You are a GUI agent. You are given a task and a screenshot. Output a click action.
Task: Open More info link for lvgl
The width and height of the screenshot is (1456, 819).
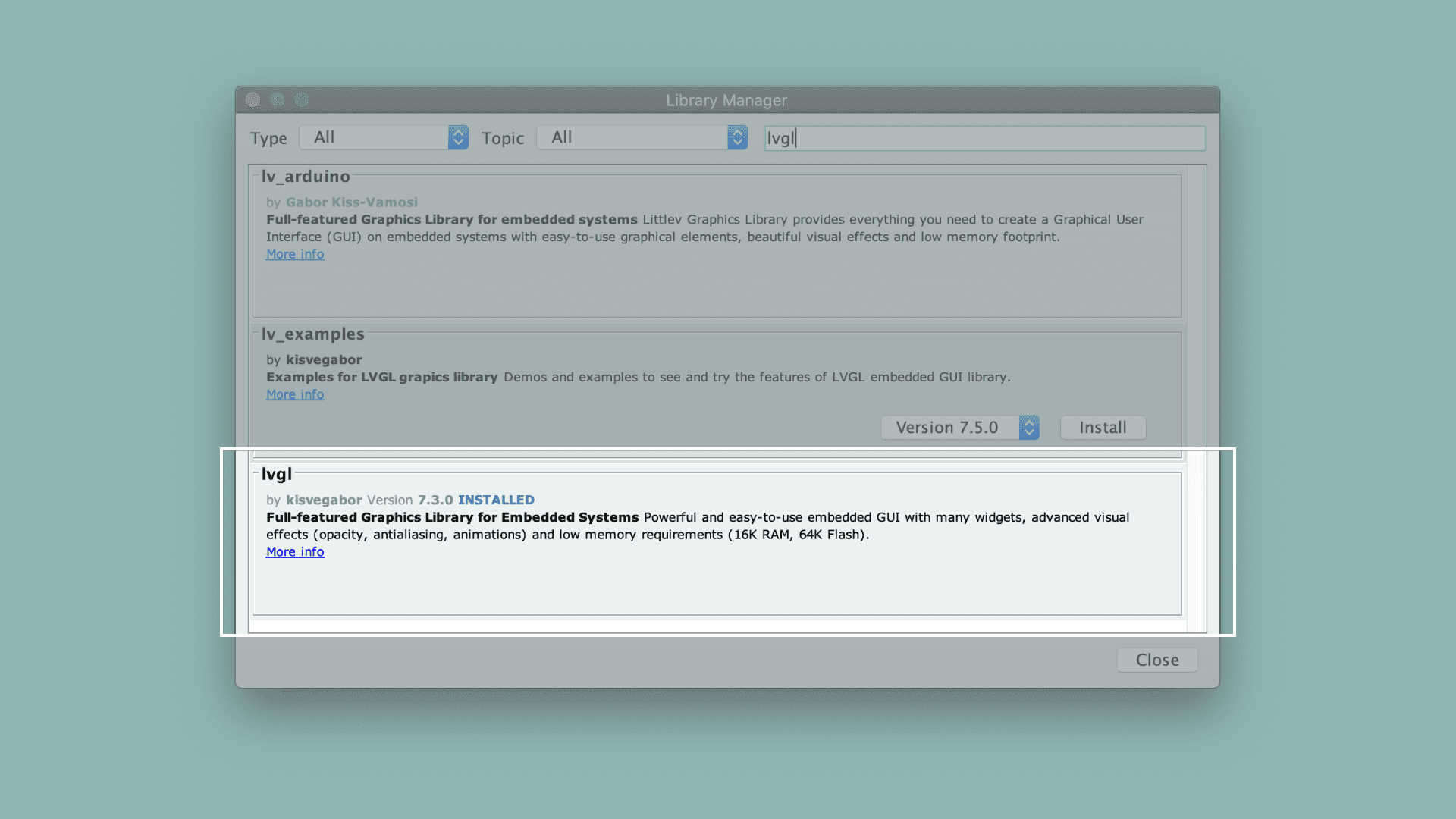tap(295, 552)
